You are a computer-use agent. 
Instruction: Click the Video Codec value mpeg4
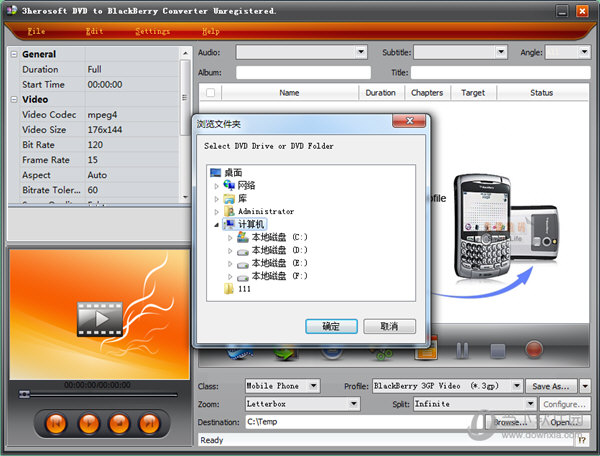[102, 115]
